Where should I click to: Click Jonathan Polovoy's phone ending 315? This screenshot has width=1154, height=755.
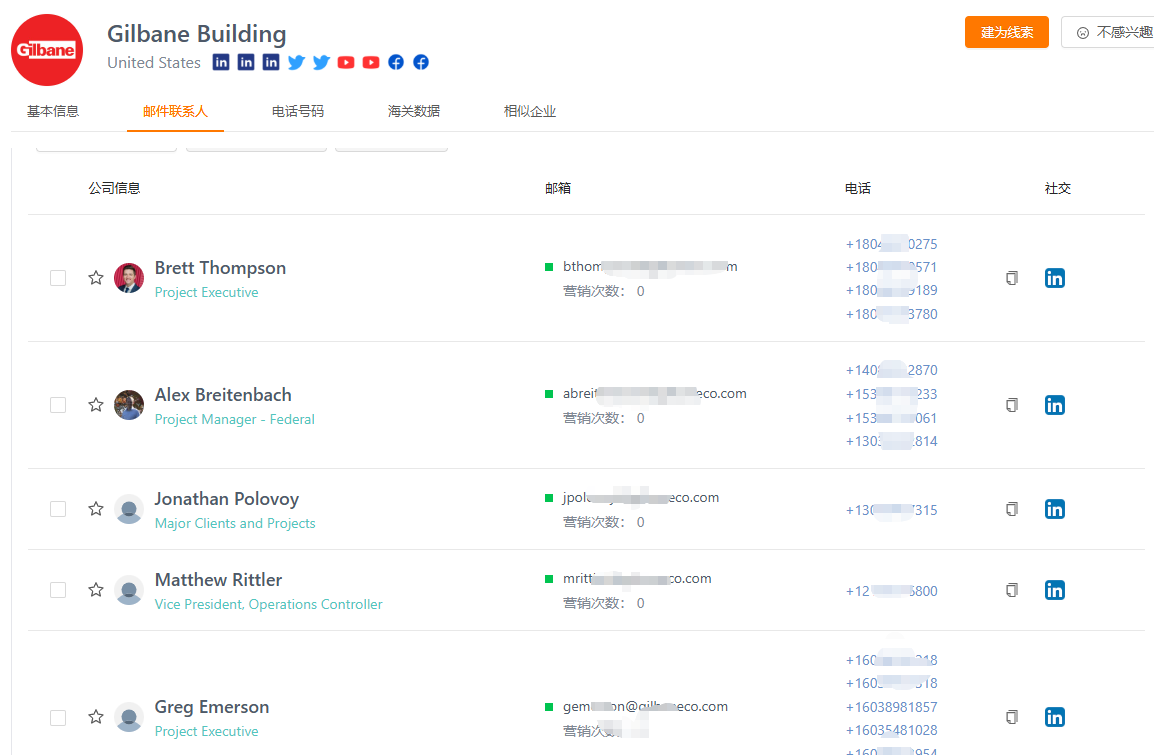pyautogui.click(x=891, y=510)
